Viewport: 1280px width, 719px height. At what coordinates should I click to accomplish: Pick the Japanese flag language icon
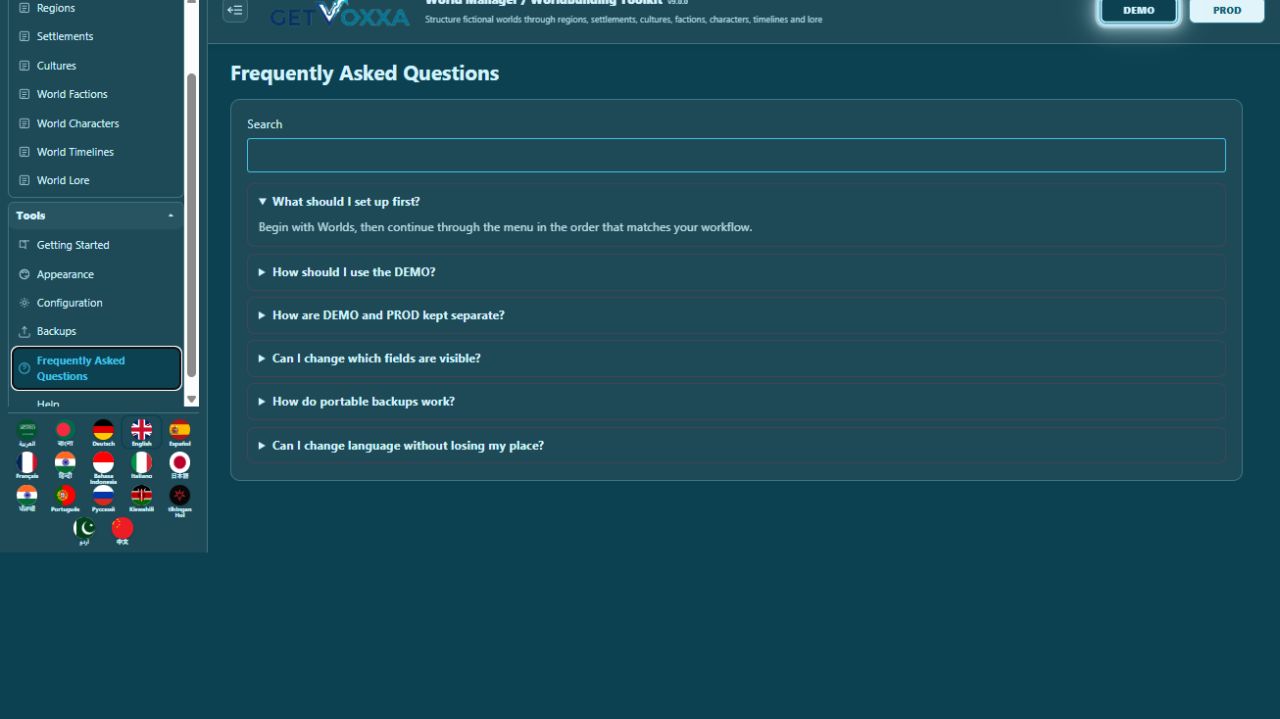pos(180,465)
